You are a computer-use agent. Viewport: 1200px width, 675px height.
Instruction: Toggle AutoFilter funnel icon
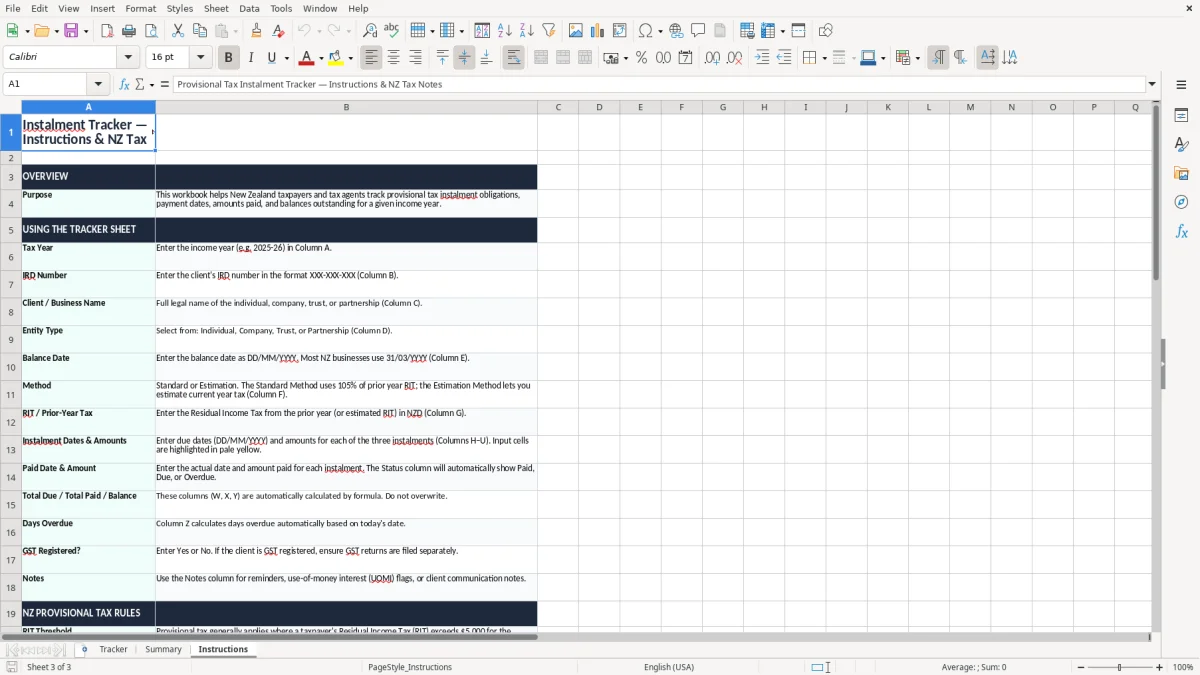point(549,31)
